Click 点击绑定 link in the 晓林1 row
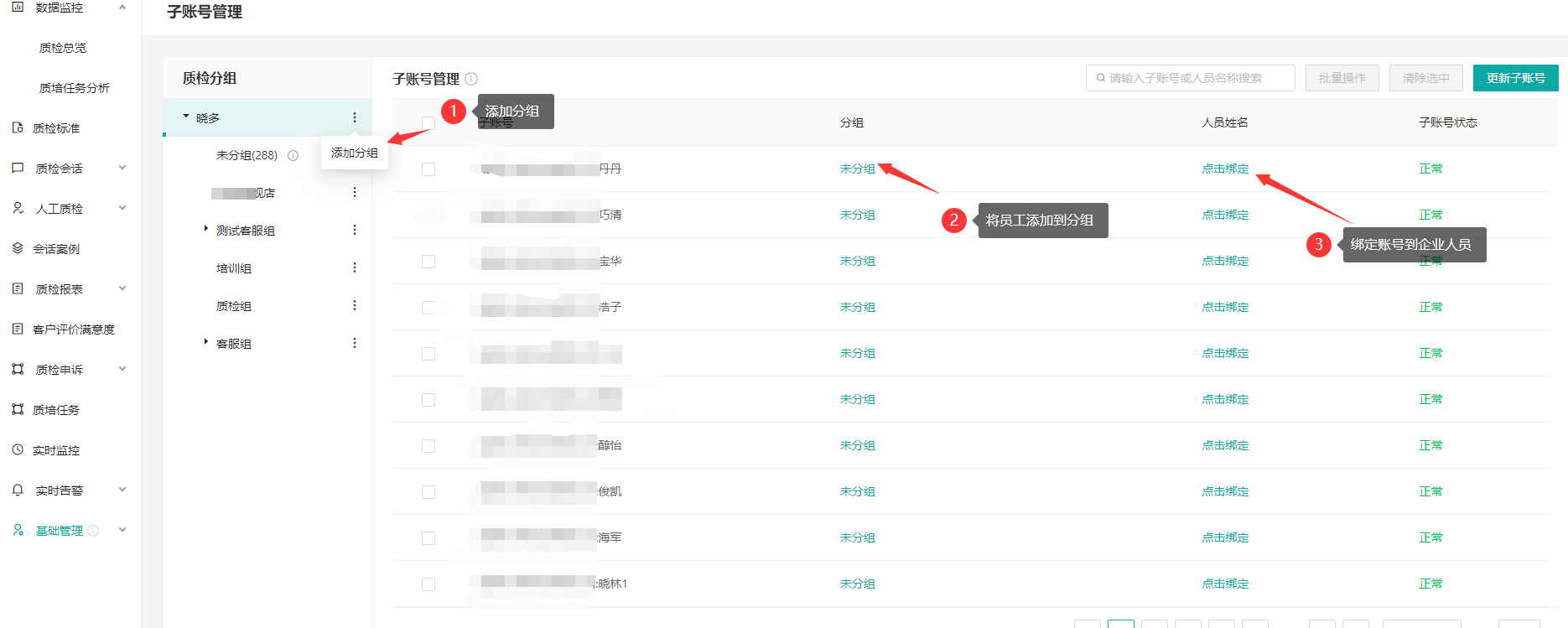The width and height of the screenshot is (1568, 628). [x=1226, y=584]
